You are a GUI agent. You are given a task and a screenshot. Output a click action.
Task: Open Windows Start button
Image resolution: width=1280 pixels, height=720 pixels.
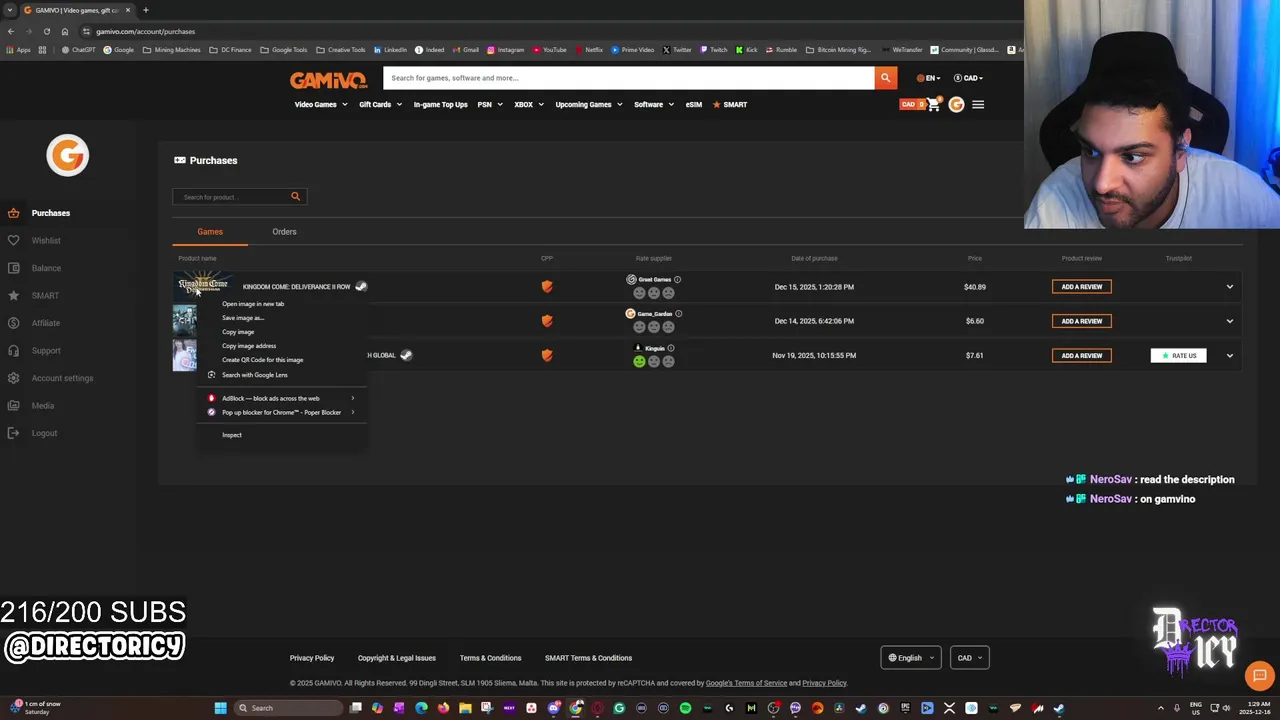tap(220, 708)
